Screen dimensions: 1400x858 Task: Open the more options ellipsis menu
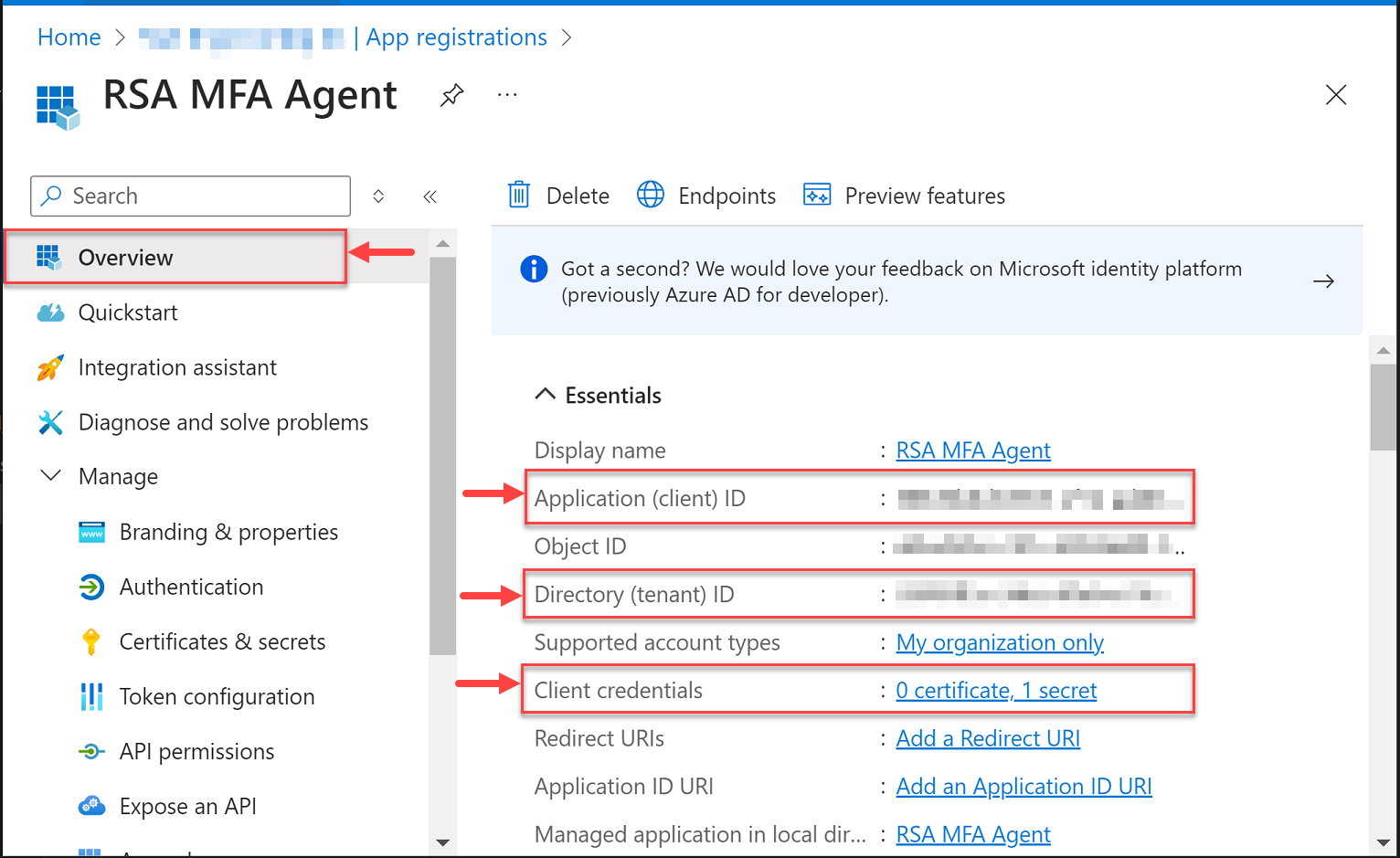click(507, 95)
